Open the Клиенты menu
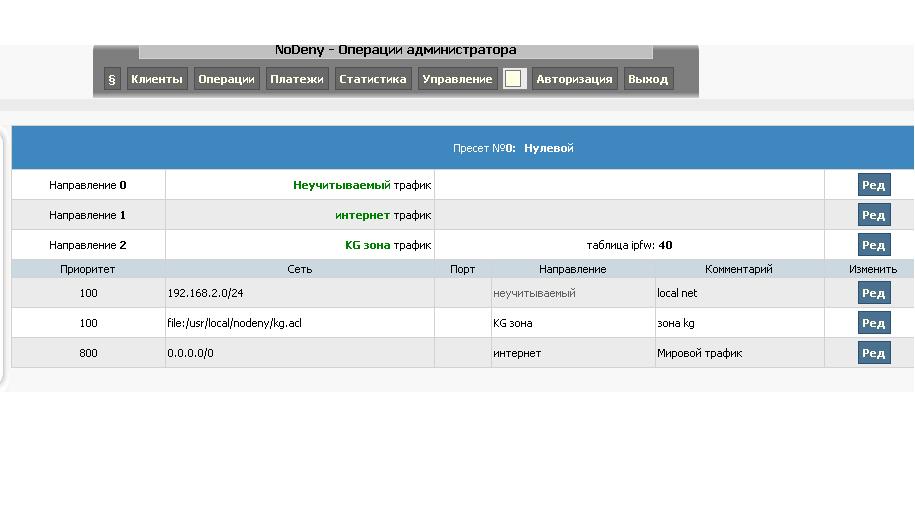Screen dimensions: 915x512 coord(157,79)
